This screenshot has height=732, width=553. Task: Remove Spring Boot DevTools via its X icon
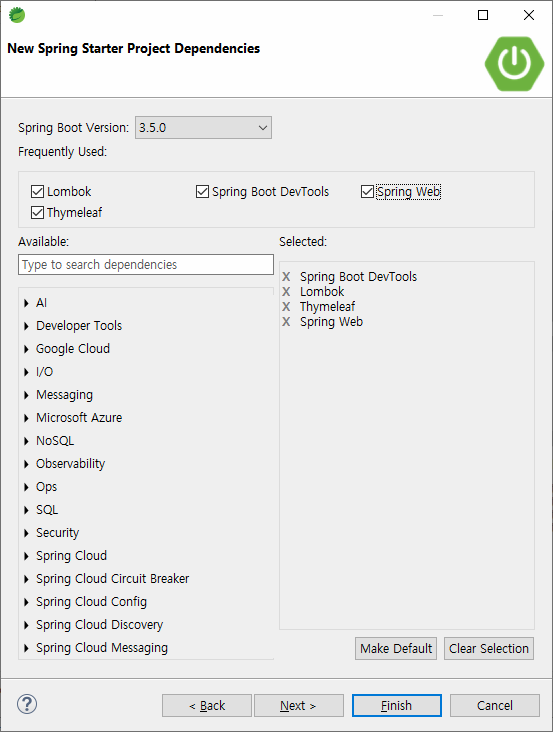coord(286,277)
